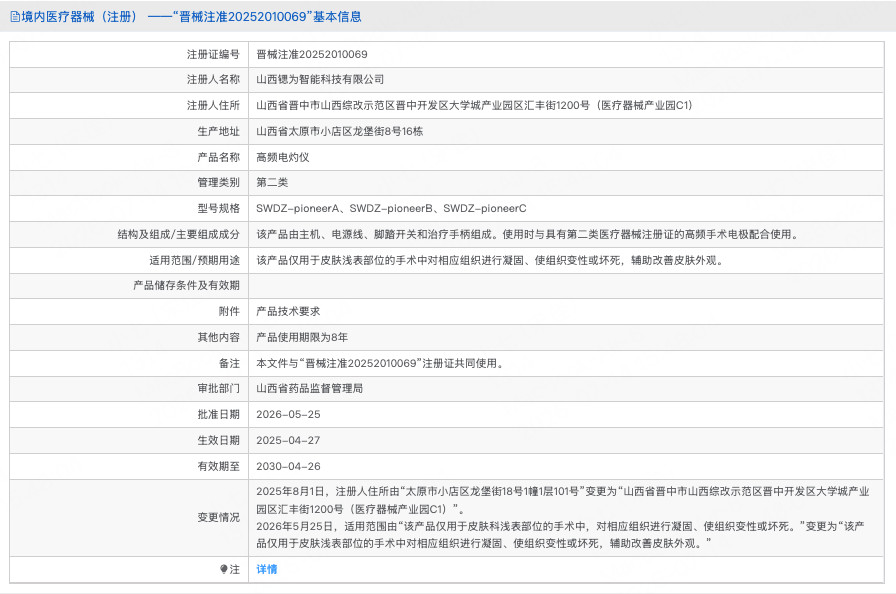
Task: Select registration number value 晋械注准20252010069
Action: click(x=311, y=54)
